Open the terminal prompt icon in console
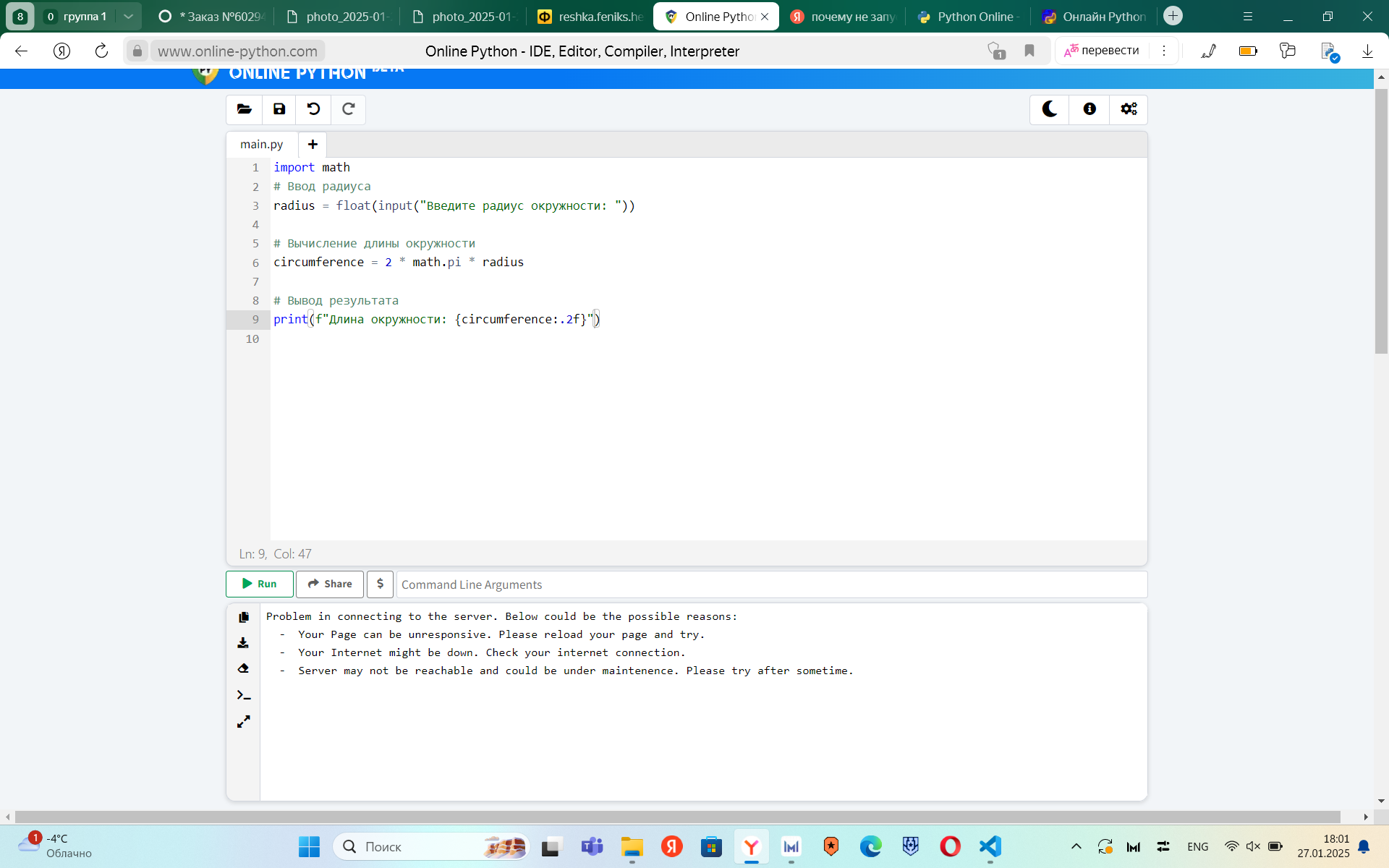This screenshot has height=868, width=1389. 244,695
